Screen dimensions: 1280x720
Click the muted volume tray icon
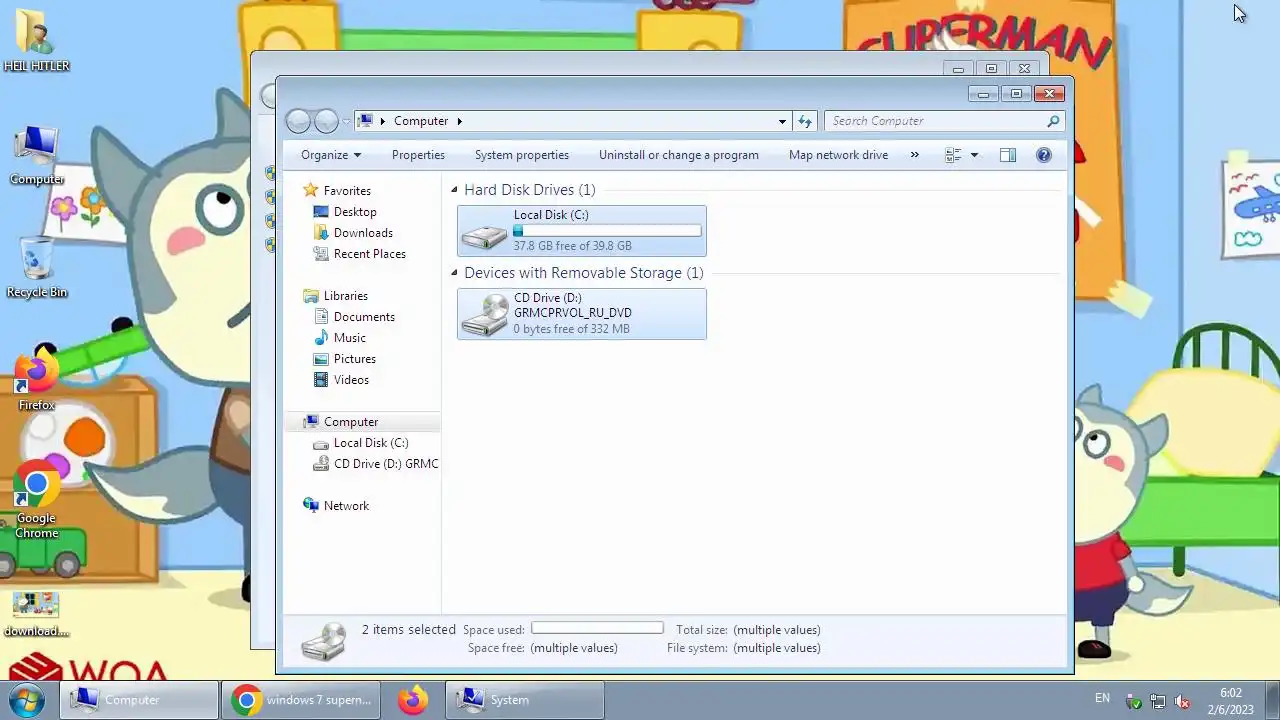pyautogui.click(x=1182, y=701)
